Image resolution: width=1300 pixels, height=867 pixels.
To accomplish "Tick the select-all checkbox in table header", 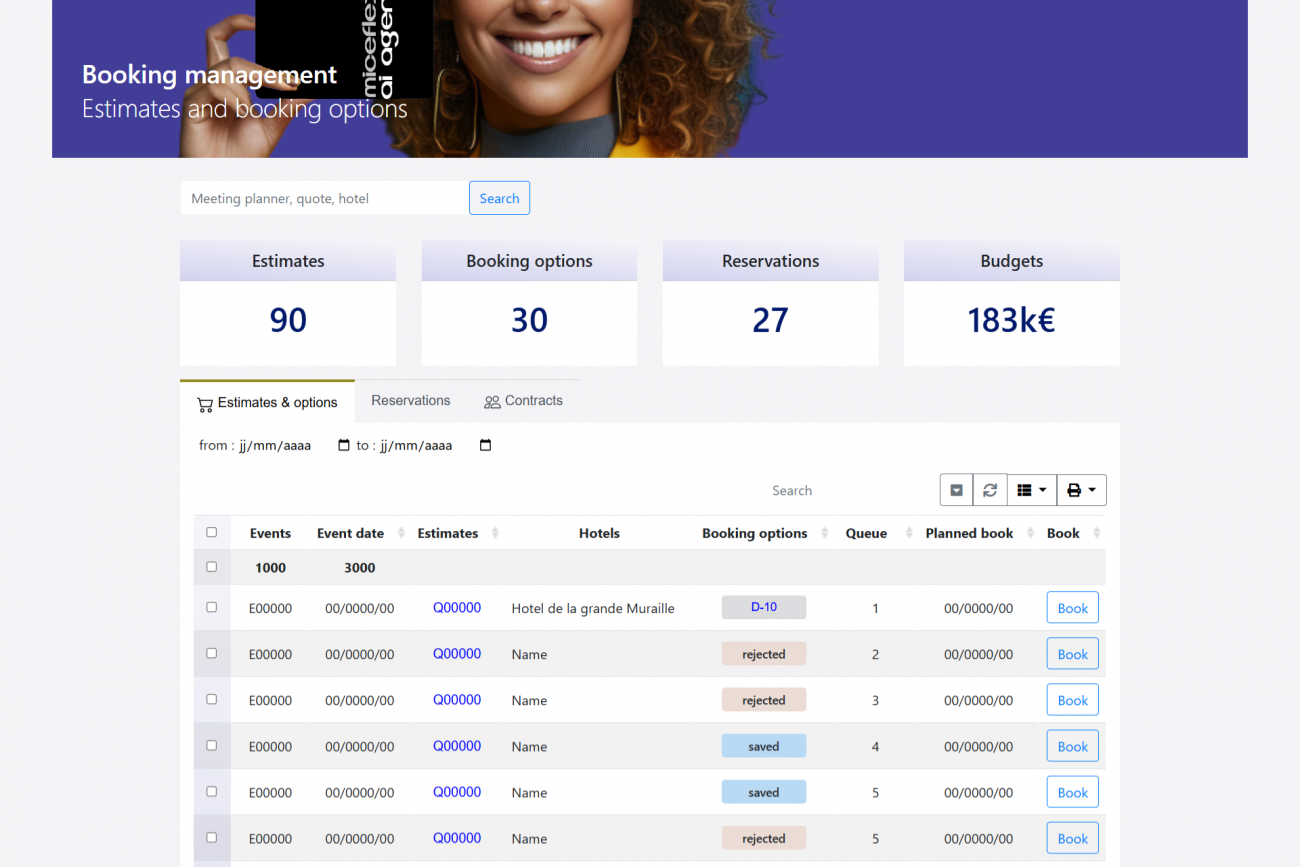I will click(x=211, y=532).
